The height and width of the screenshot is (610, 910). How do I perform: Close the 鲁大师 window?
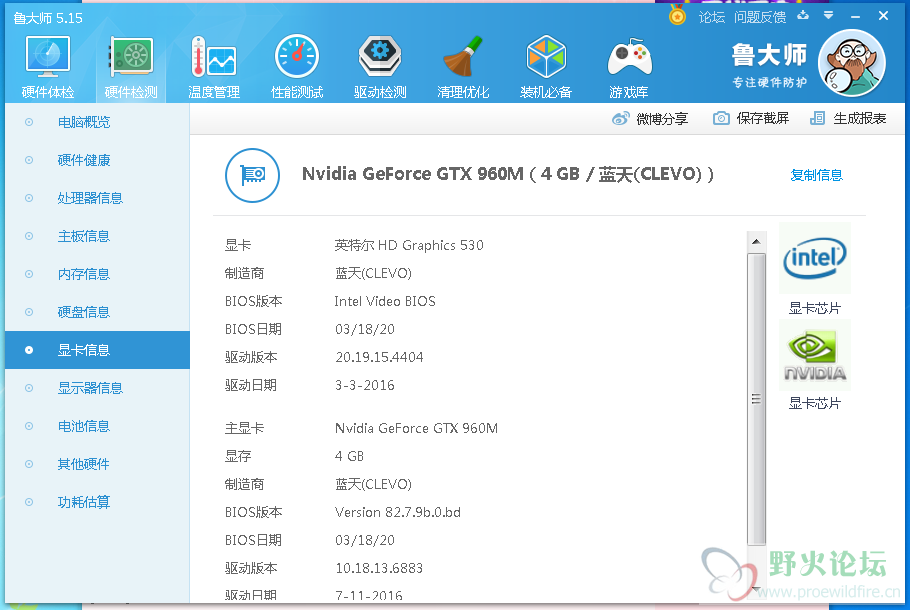coord(883,16)
